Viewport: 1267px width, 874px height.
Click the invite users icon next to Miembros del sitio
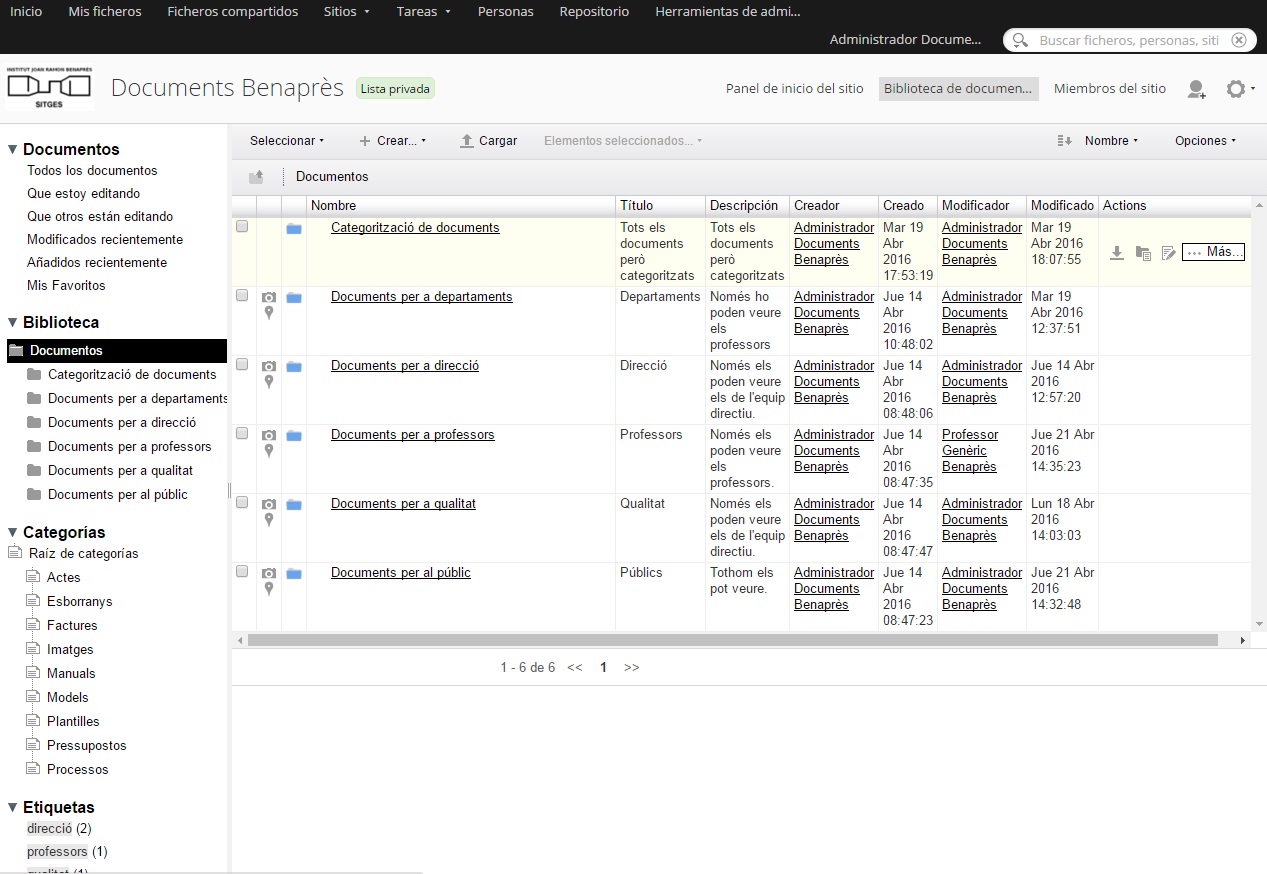(1196, 89)
